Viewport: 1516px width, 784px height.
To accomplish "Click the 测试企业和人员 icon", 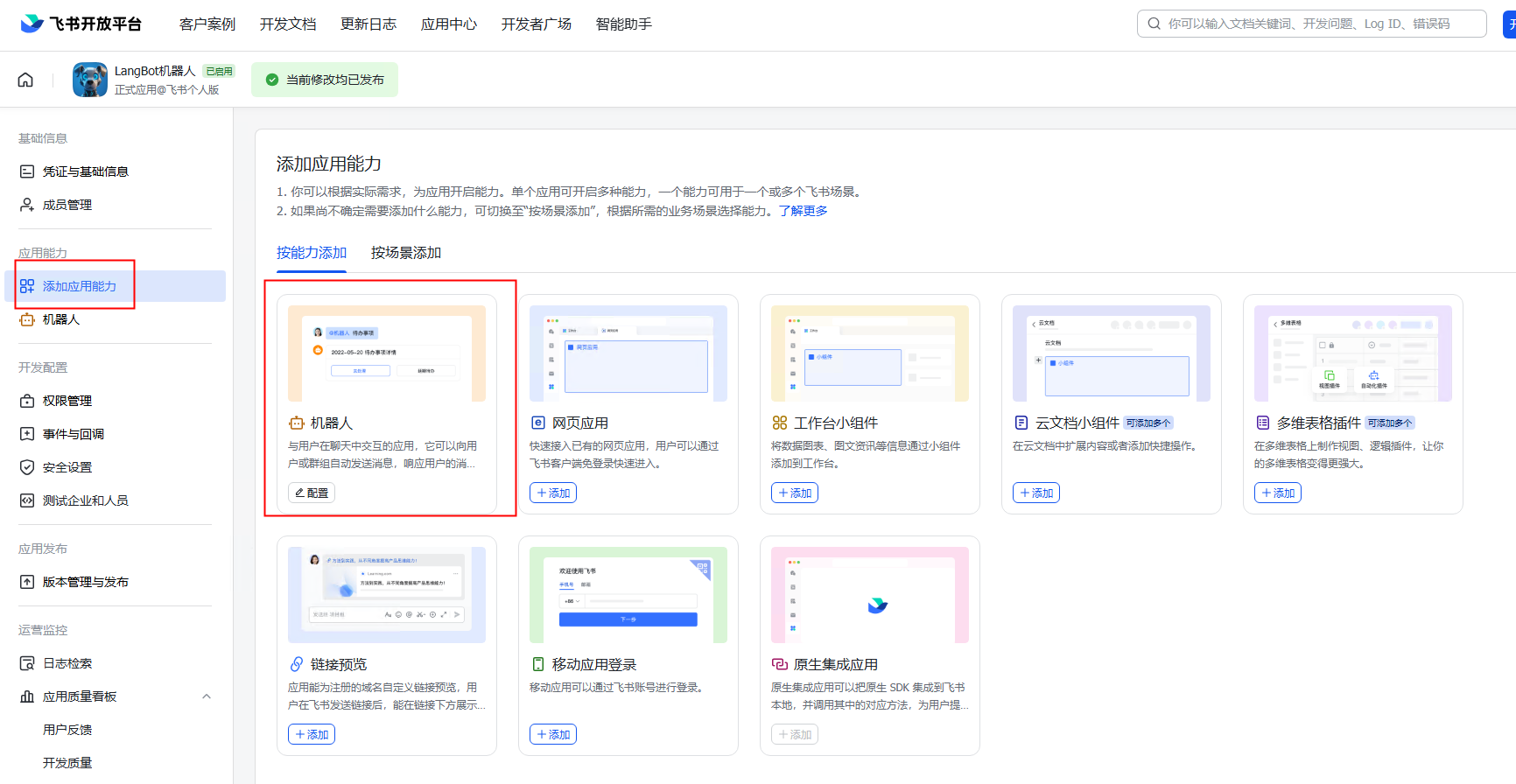I will (27, 500).
